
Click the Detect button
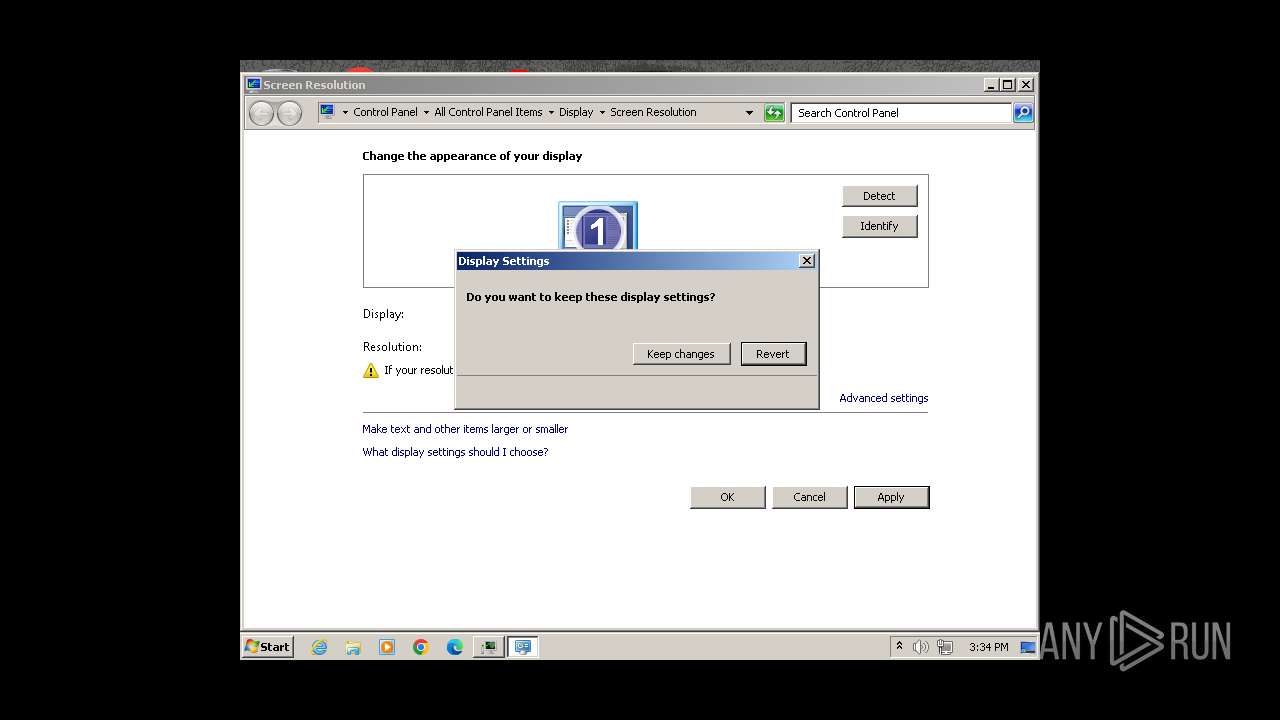click(879, 196)
